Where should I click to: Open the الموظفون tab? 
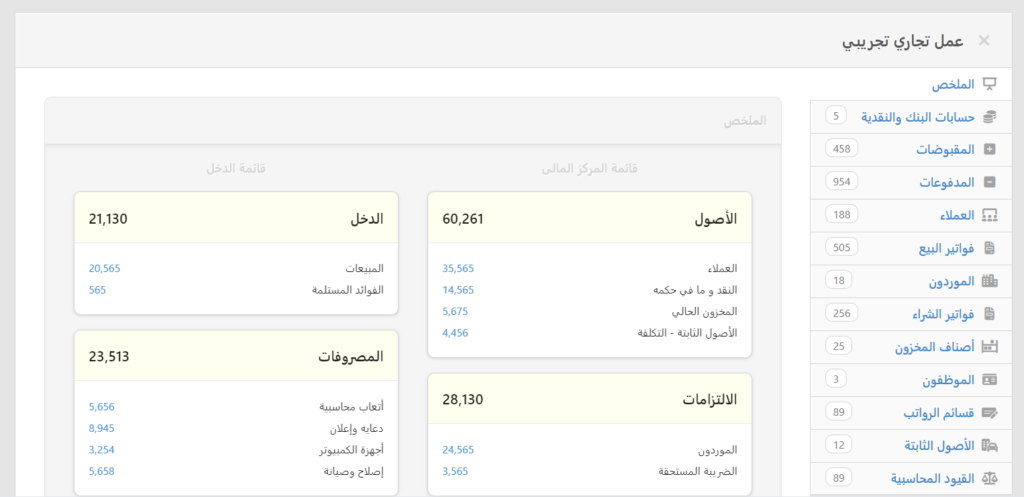click(910, 379)
